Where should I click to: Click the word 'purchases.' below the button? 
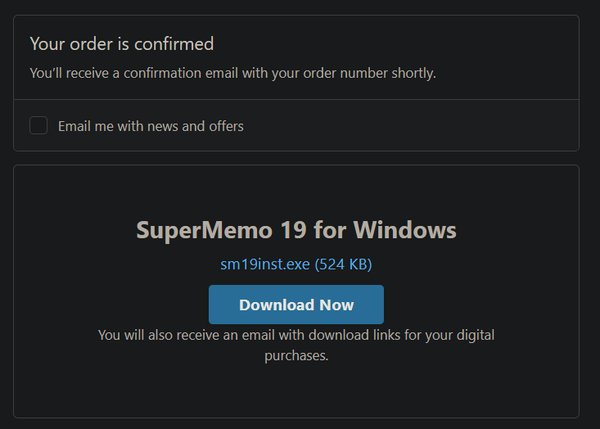(x=296, y=354)
